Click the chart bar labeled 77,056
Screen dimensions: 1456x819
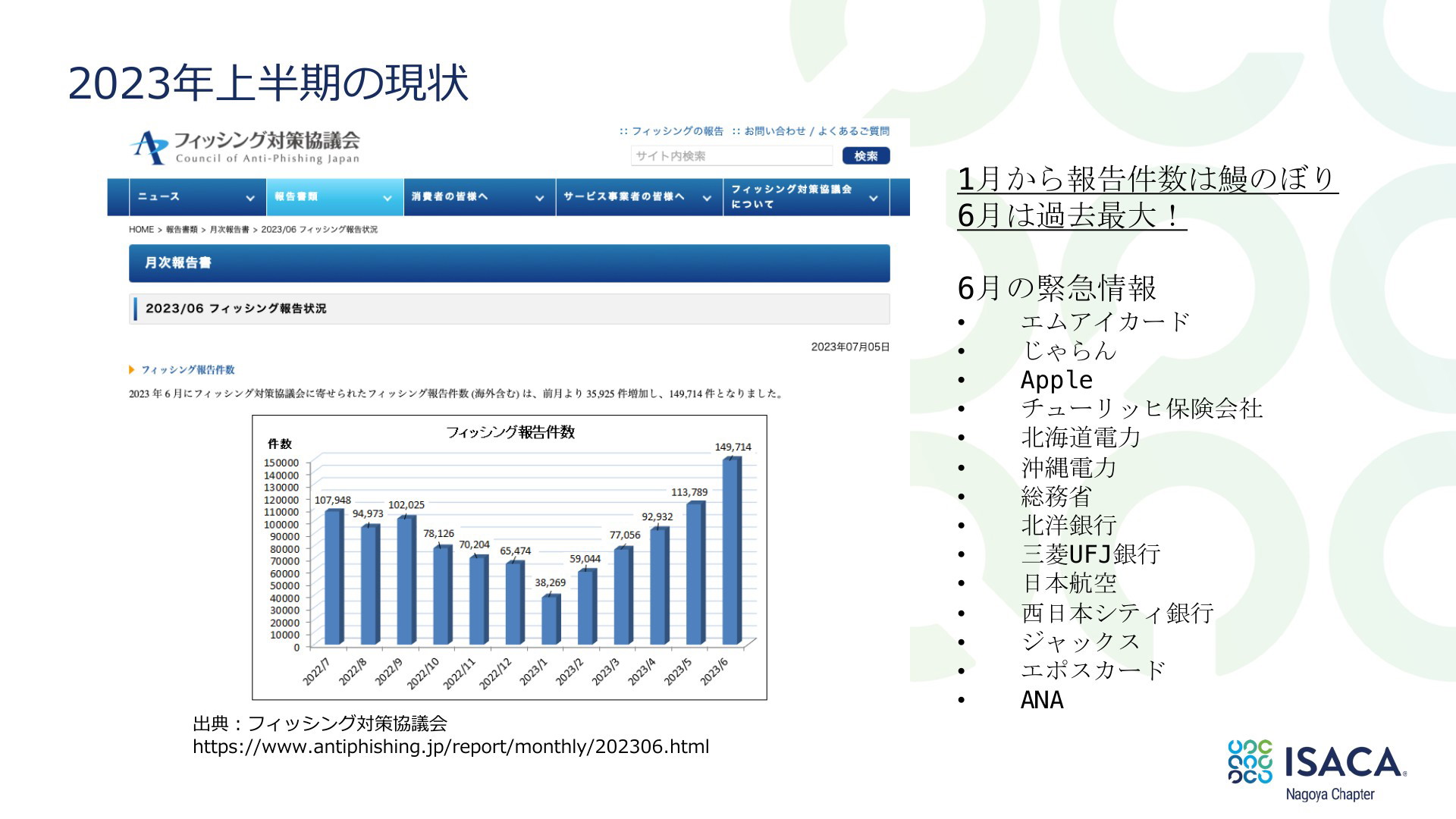coord(623,596)
